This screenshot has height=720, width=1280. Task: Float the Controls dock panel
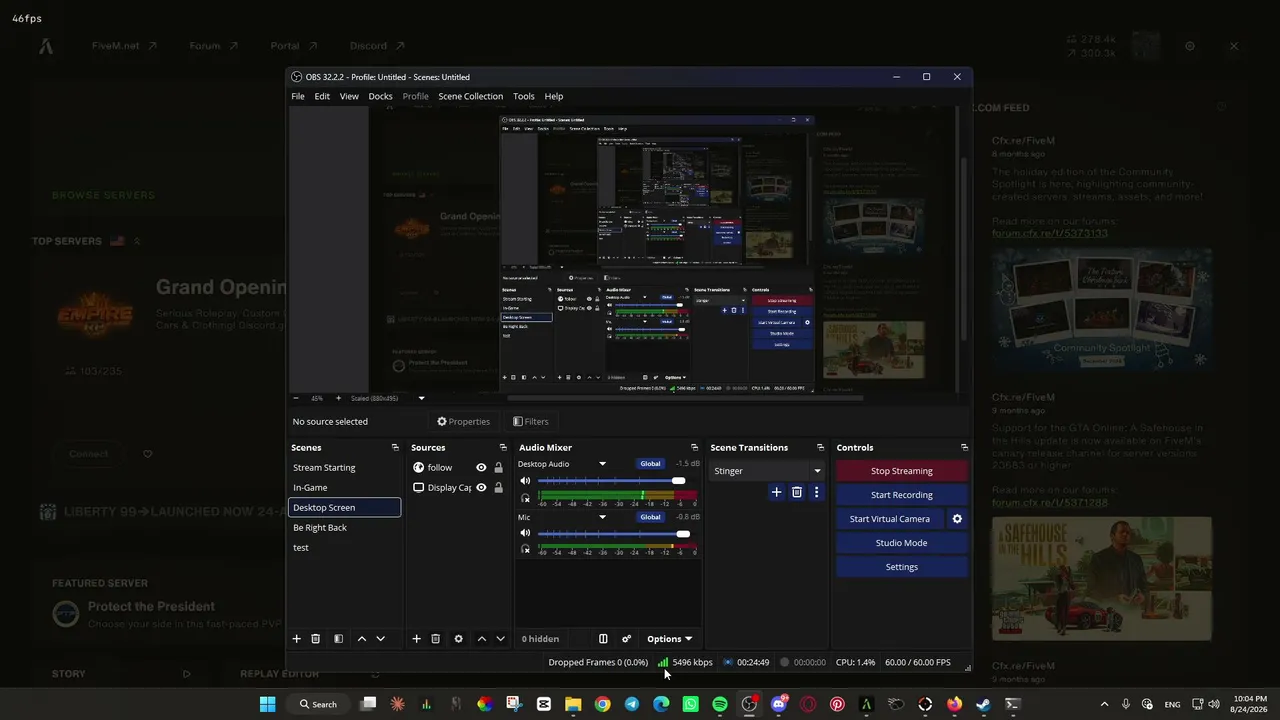coord(964,448)
